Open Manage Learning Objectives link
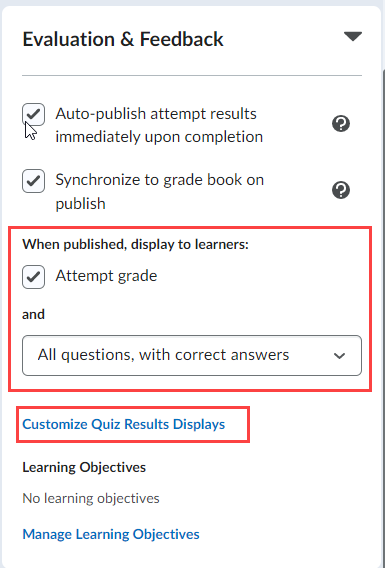This screenshot has height=568, width=385. coord(111,534)
